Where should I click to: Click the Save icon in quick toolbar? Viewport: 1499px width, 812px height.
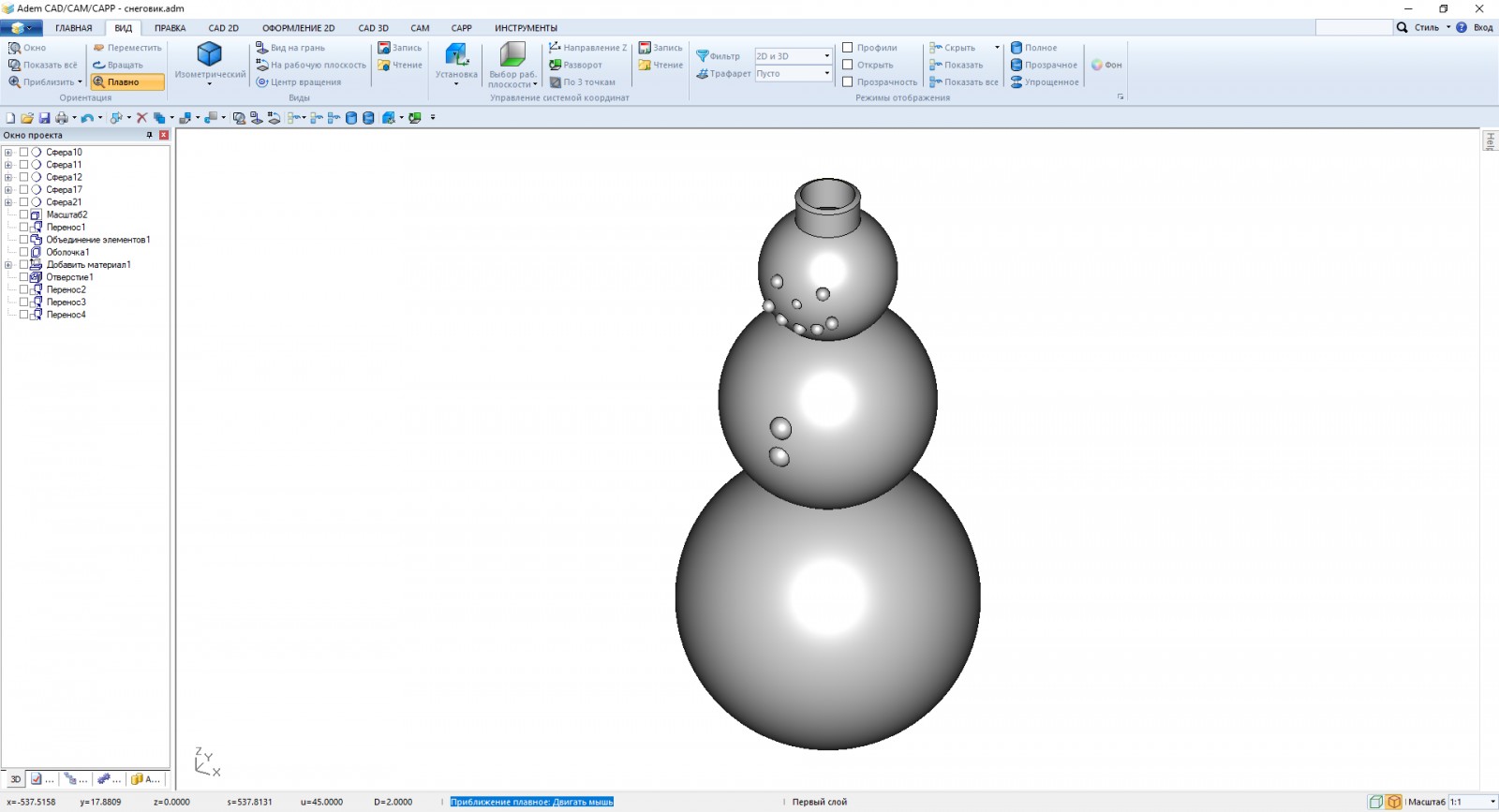(44, 118)
